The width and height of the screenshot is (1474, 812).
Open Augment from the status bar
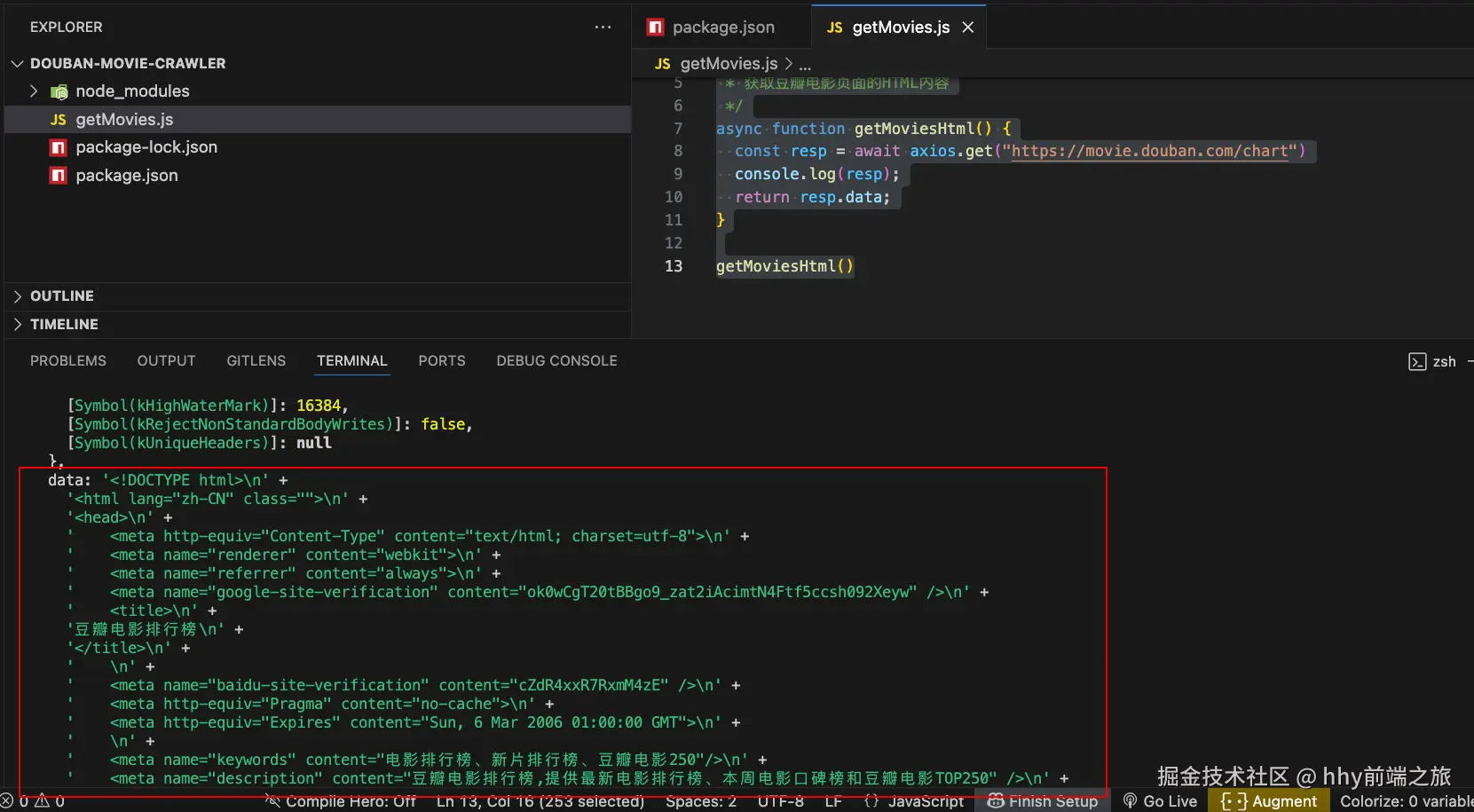tap(1269, 801)
